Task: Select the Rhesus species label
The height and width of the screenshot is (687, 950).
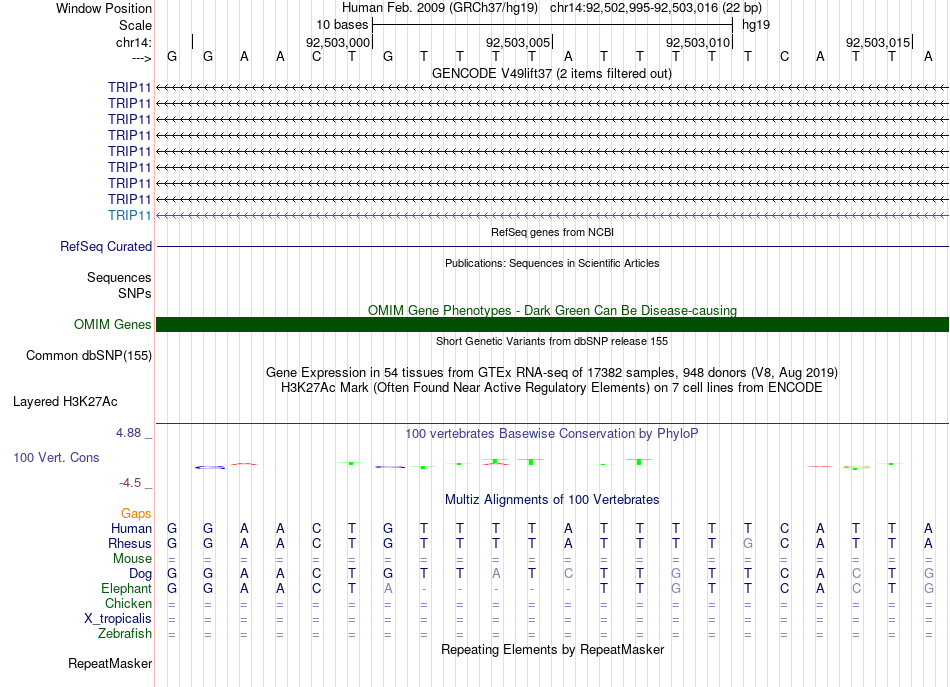Action: tap(130, 543)
